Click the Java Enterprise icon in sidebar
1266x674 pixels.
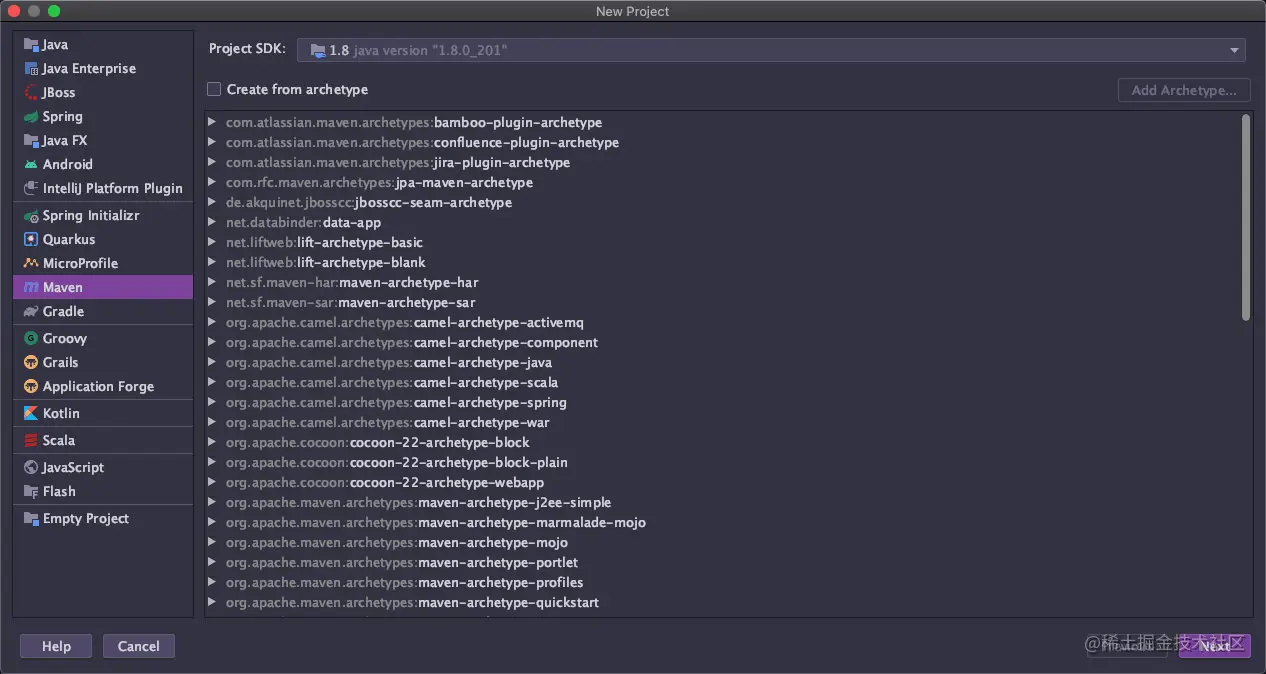click(x=31, y=69)
